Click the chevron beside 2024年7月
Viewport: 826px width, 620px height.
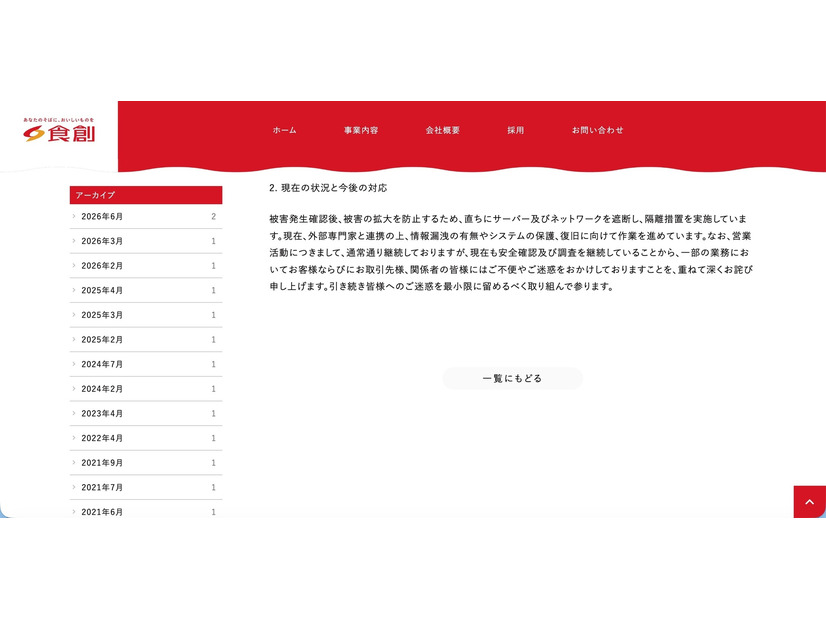74,364
